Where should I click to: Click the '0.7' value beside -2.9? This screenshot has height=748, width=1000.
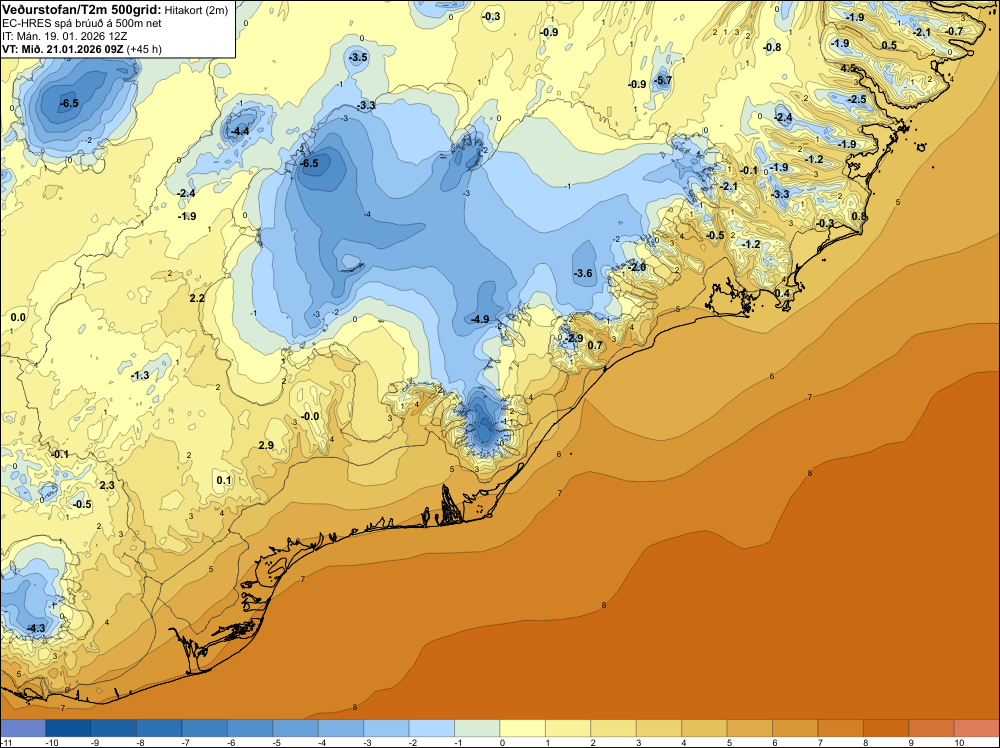595,346
